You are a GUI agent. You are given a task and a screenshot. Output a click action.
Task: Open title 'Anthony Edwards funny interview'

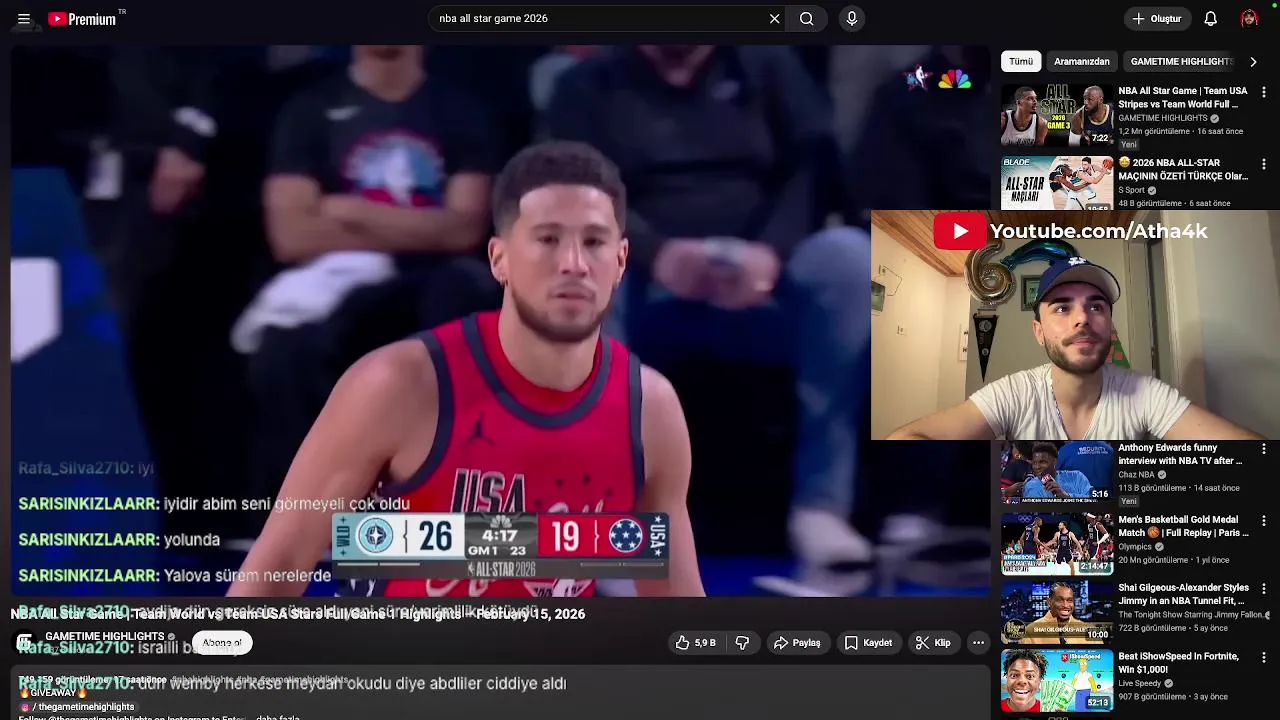(1180, 454)
